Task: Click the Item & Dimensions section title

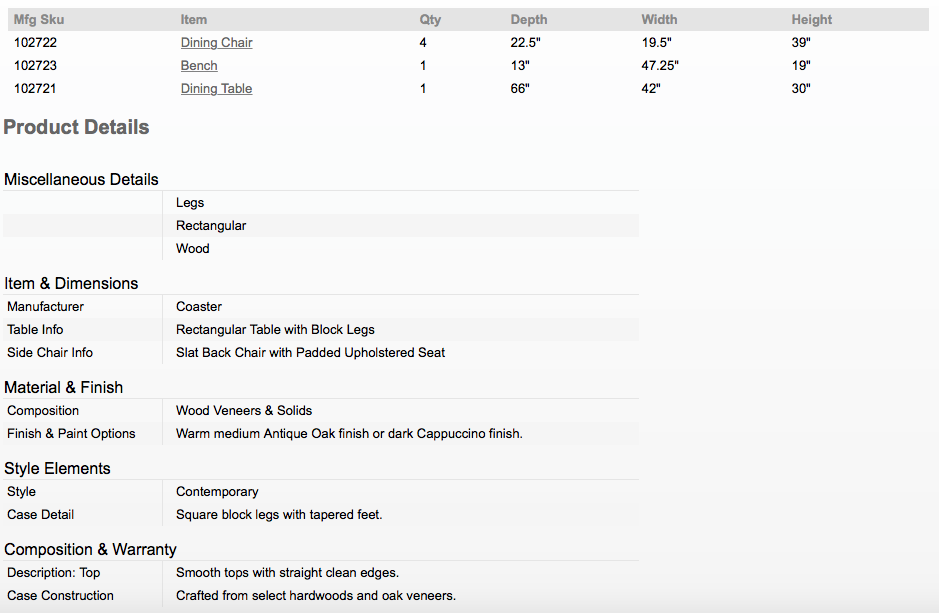Action: point(71,283)
